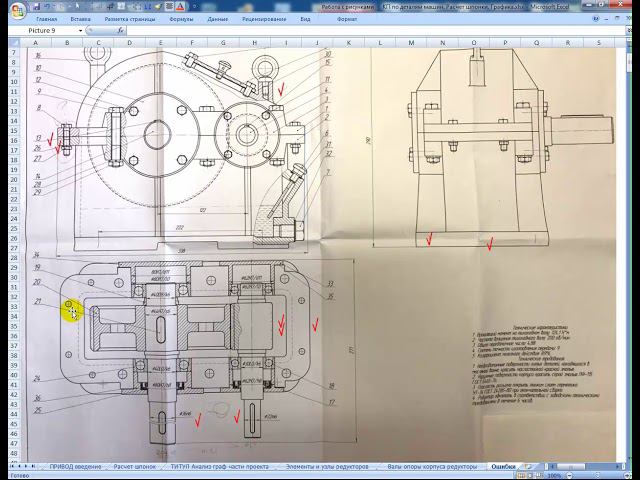Open the Главная ribbon tab
Viewport: 640px width, 480px height.
click(47, 19)
